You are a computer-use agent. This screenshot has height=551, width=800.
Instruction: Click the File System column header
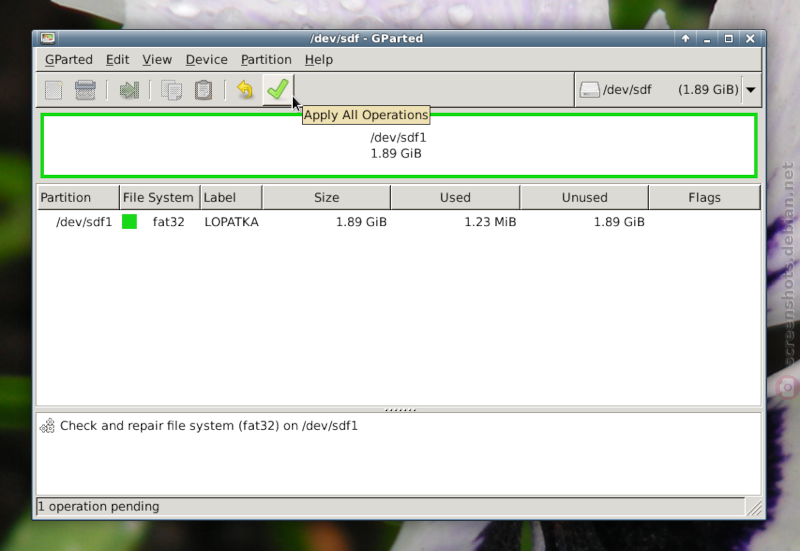(x=160, y=197)
